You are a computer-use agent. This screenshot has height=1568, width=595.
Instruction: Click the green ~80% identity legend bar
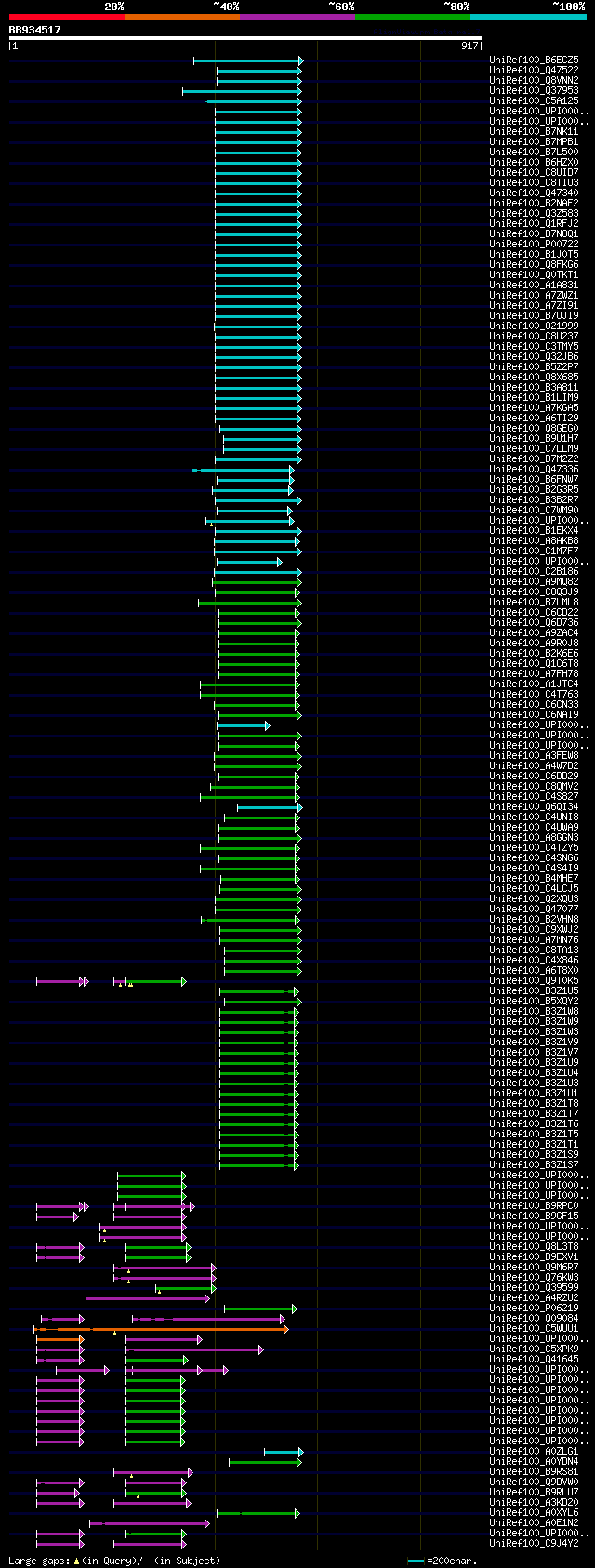click(x=412, y=17)
